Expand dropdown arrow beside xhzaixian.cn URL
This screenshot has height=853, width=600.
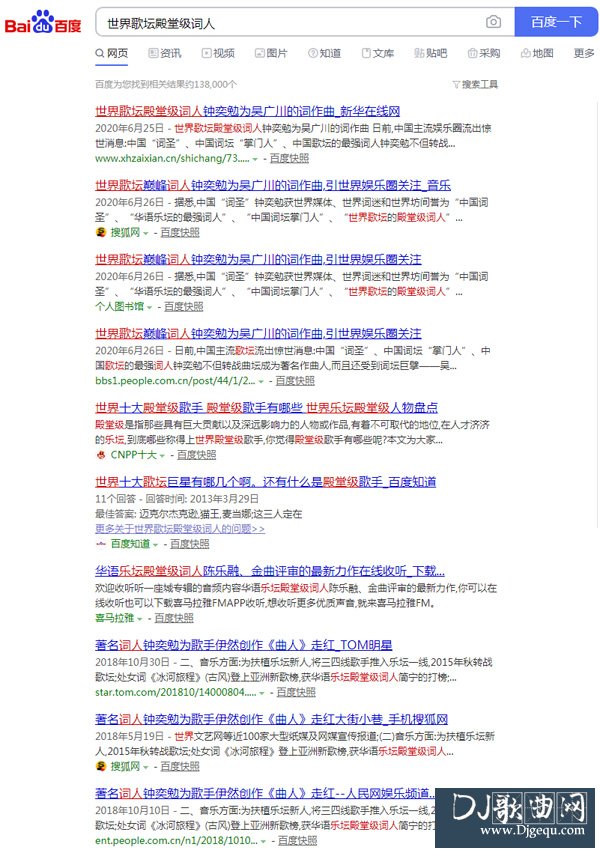pyautogui.click(x=255, y=159)
